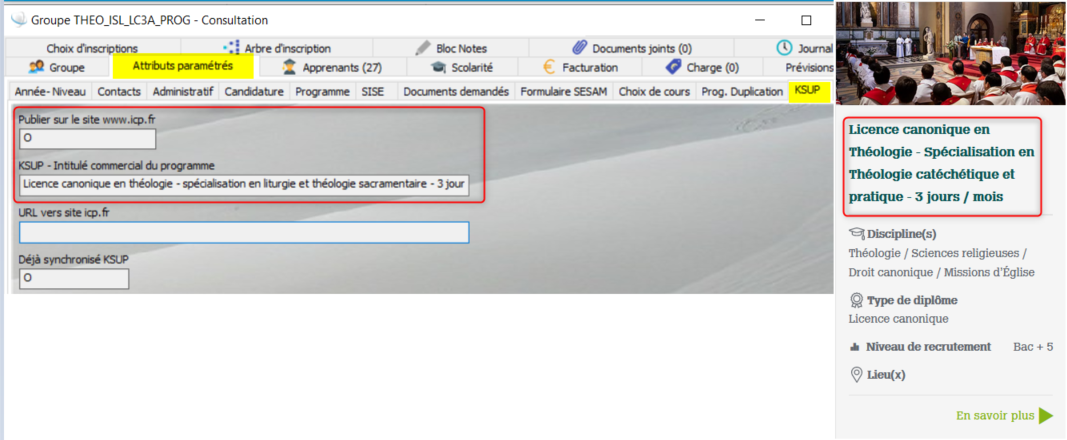Select the Formulaire SESAM sub-tab
The height and width of the screenshot is (440, 1067).
coord(564,91)
